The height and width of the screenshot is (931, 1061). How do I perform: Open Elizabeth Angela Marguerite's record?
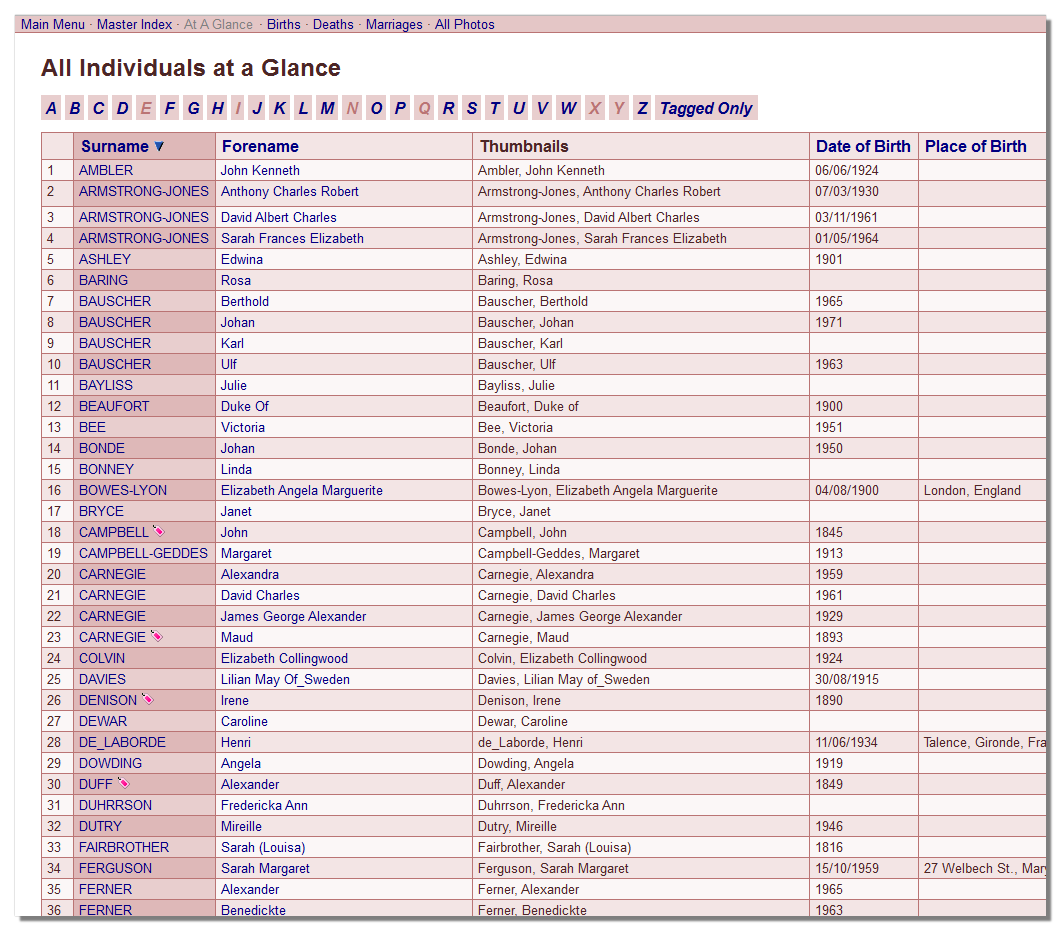301,490
